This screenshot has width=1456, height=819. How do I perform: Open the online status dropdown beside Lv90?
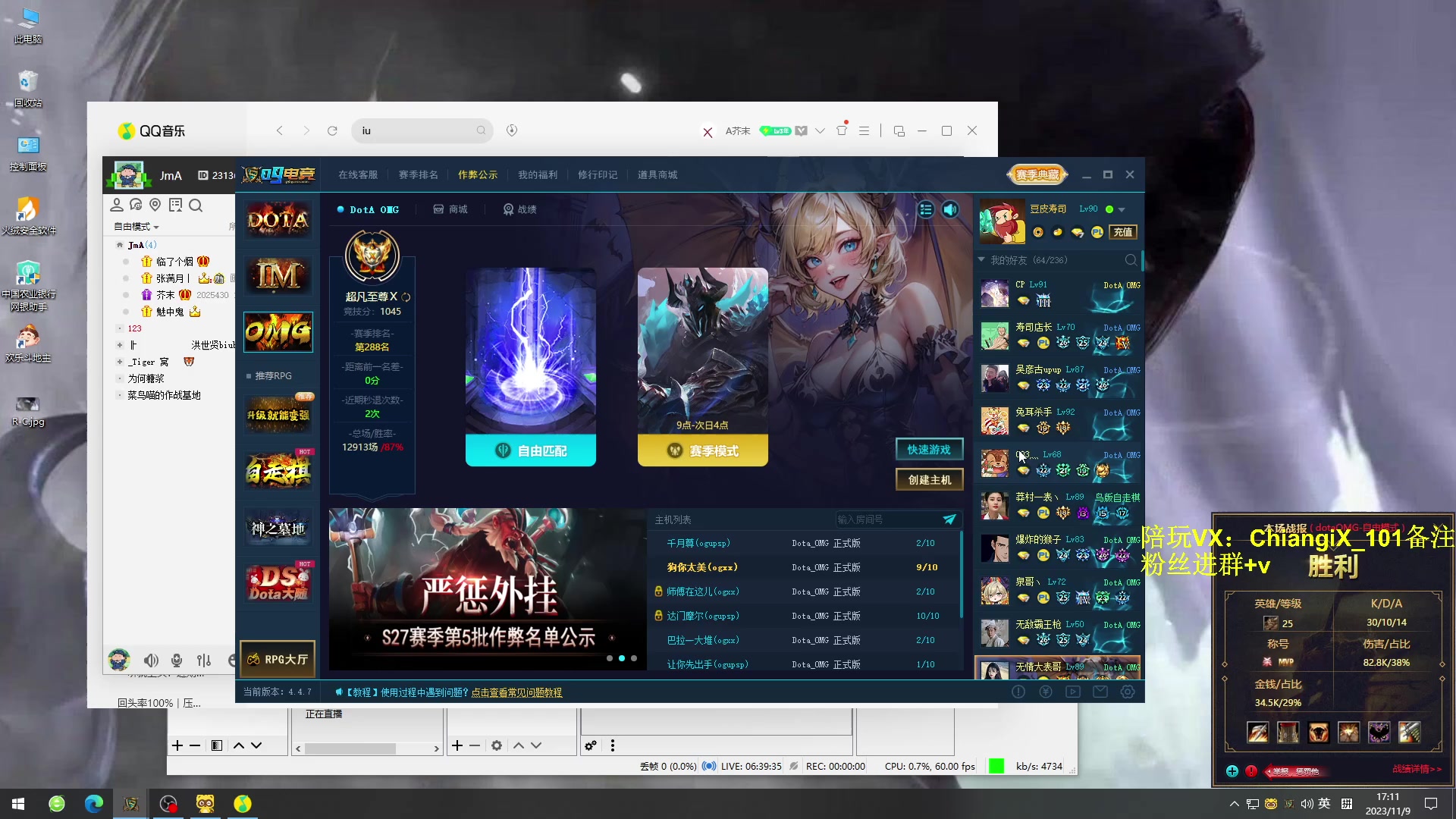[1122, 209]
